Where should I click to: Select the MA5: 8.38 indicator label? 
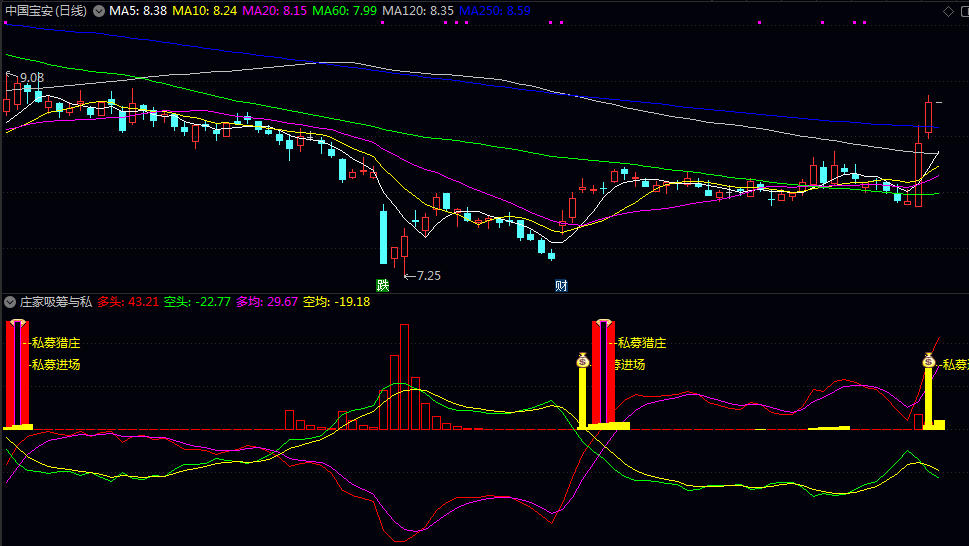pyautogui.click(x=137, y=11)
